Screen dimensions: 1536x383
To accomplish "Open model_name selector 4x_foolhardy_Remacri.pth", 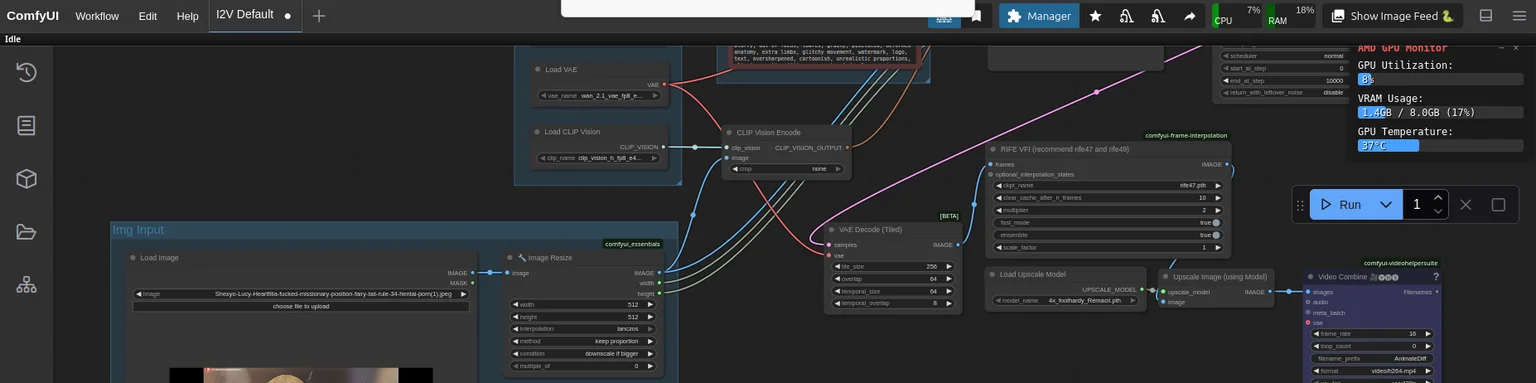I will pos(1066,300).
